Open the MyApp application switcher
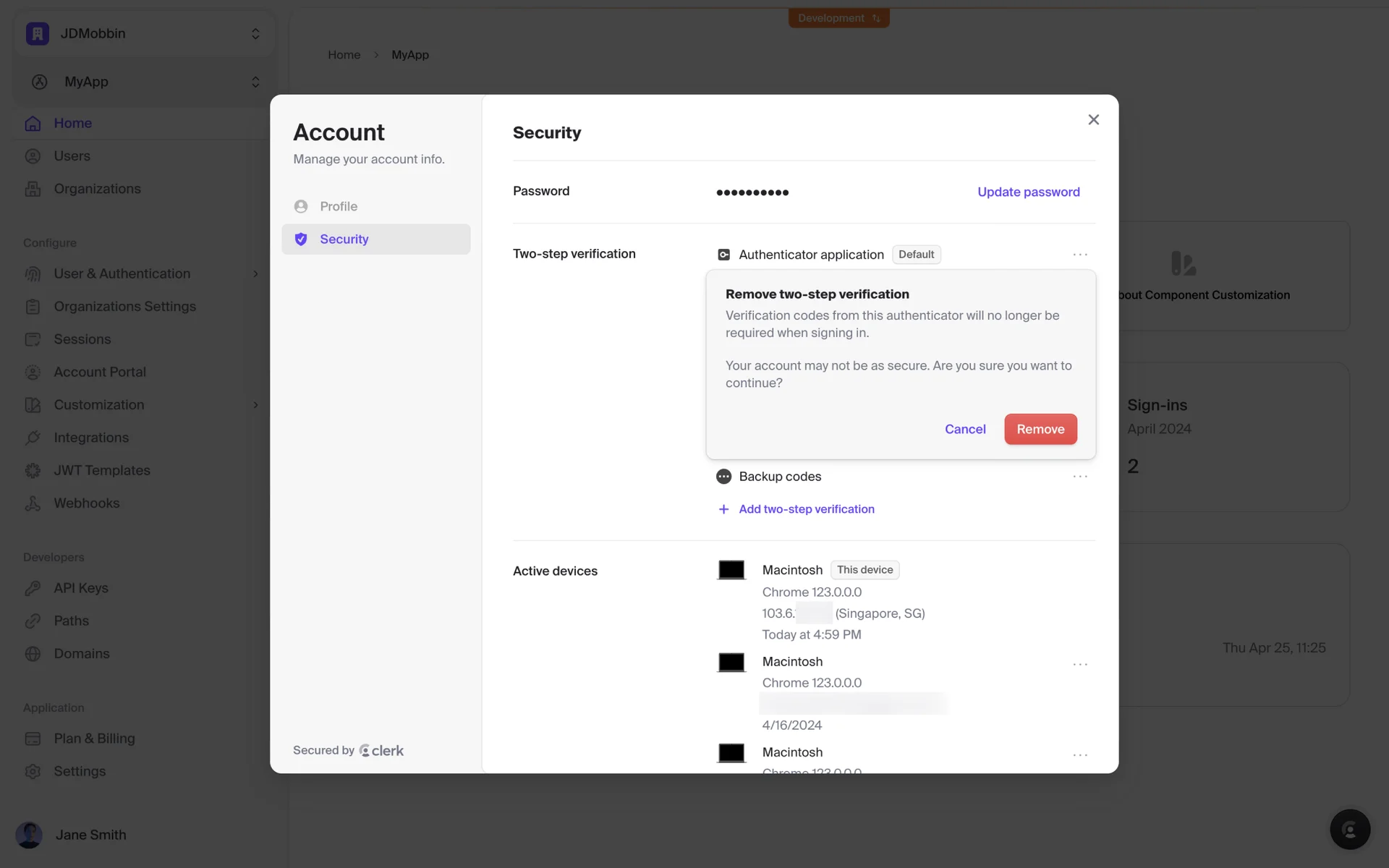The width and height of the screenshot is (1389, 868). (x=143, y=82)
